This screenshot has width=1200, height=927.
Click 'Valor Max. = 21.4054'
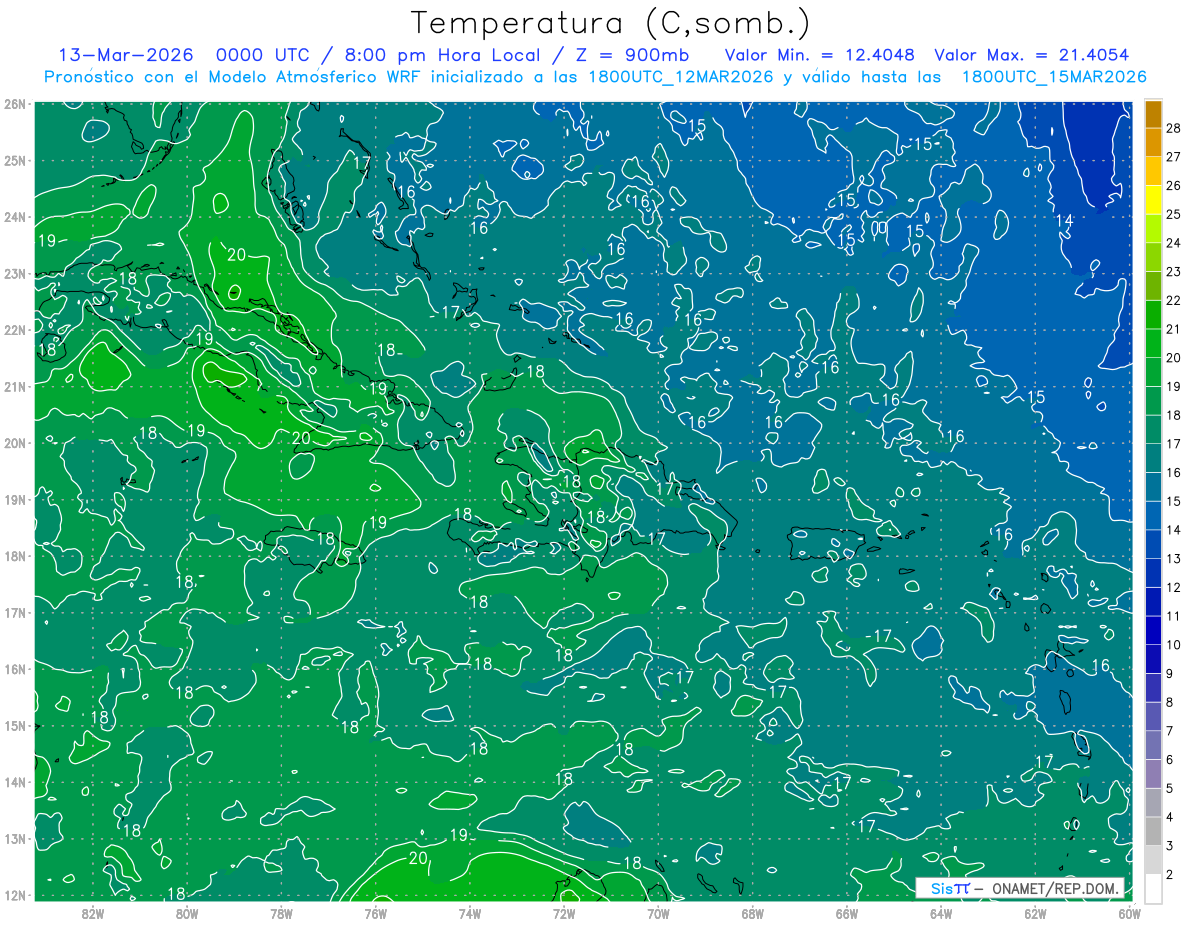1034,55
